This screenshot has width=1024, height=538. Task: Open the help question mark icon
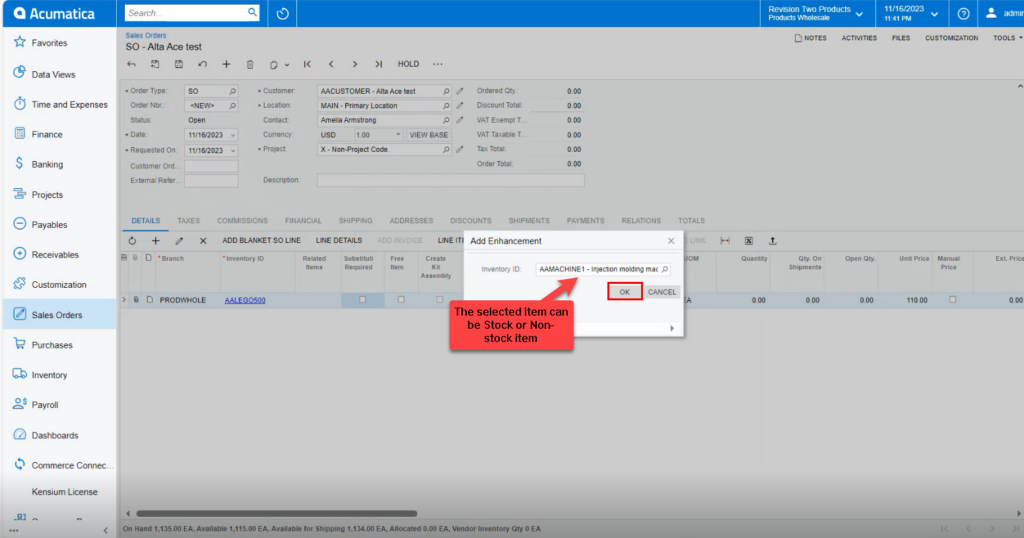[963, 14]
